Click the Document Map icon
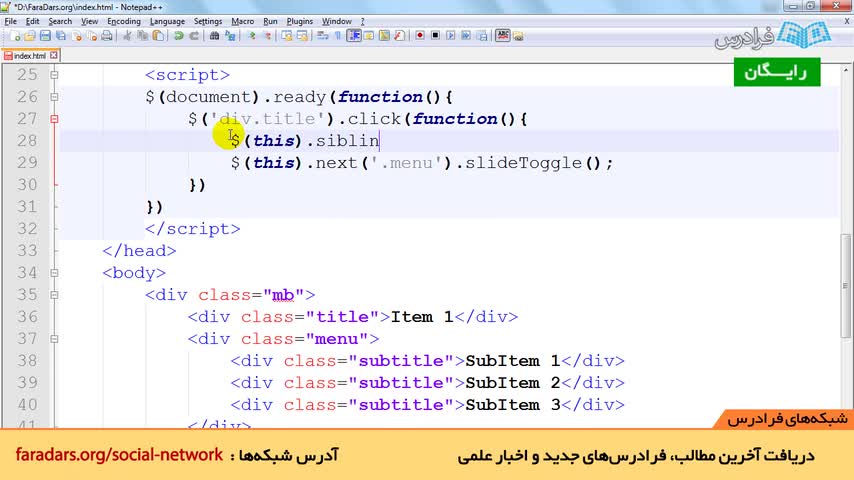The height and width of the screenshot is (480, 854). pyautogui.click(x=384, y=36)
